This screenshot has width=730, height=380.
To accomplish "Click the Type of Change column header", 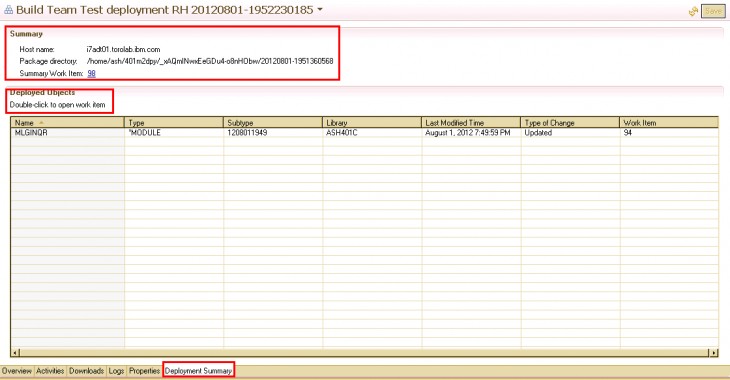I will click(x=570, y=122).
